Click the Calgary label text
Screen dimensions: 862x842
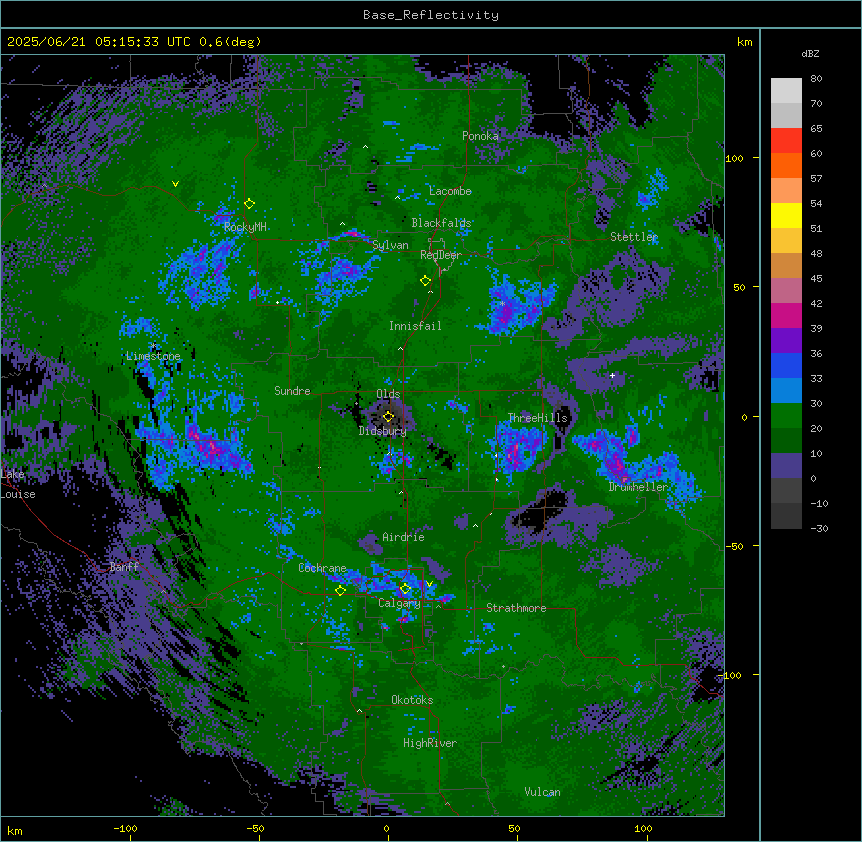(400, 603)
